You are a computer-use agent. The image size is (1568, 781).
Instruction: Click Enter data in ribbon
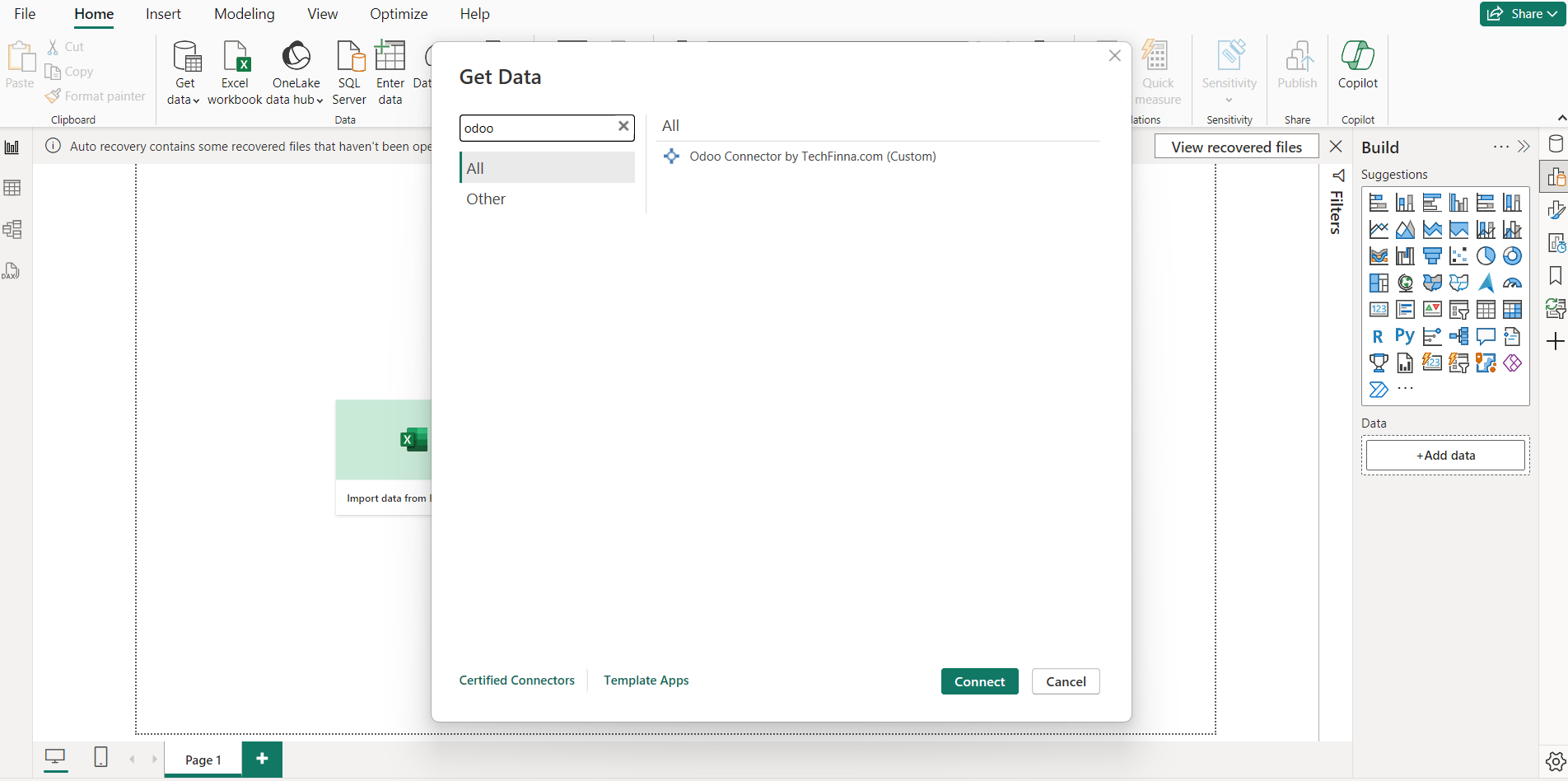pos(390,74)
